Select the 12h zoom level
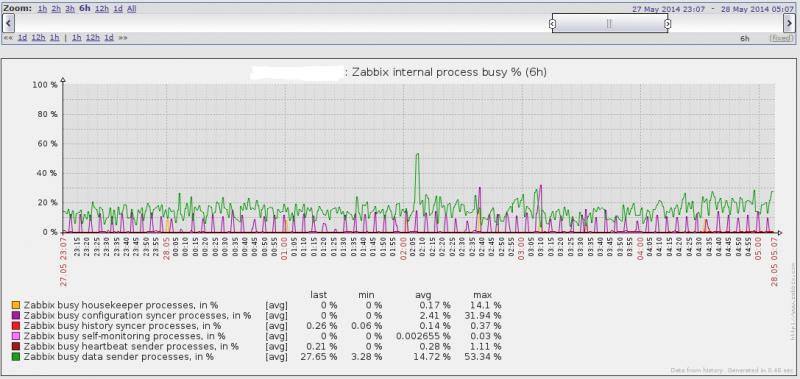 [x=102, y=9]
